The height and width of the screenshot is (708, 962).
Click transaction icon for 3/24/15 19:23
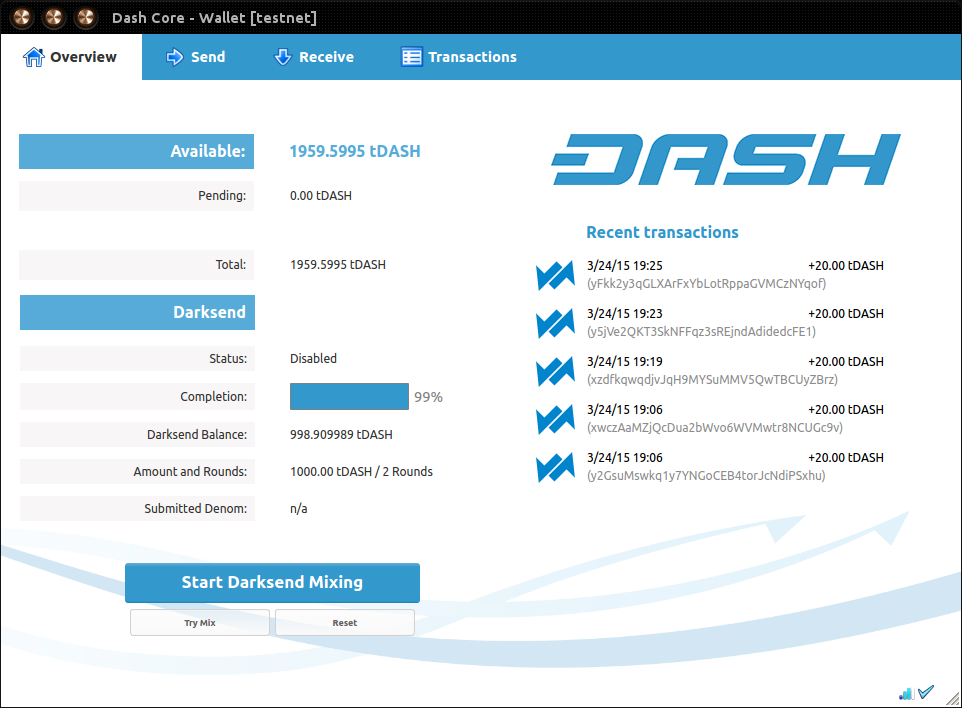(555, 323)
